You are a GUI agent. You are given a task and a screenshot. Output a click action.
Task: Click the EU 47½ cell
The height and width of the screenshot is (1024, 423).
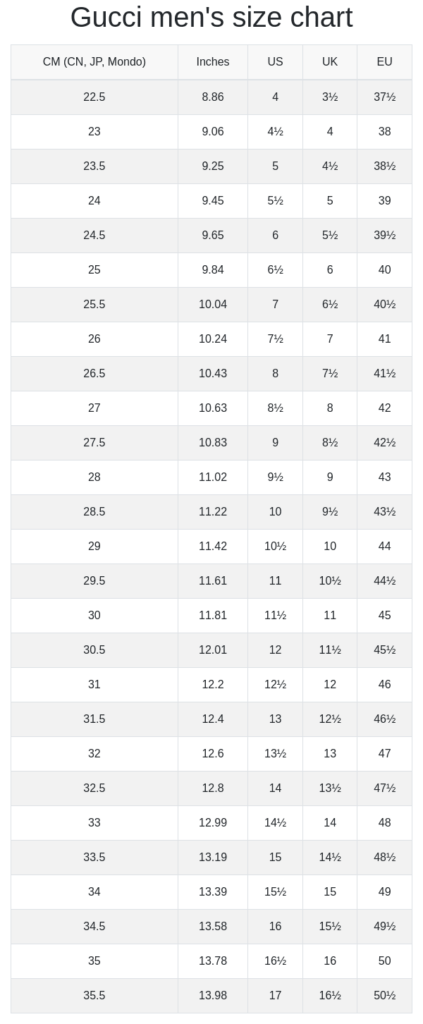coord(384,788)
